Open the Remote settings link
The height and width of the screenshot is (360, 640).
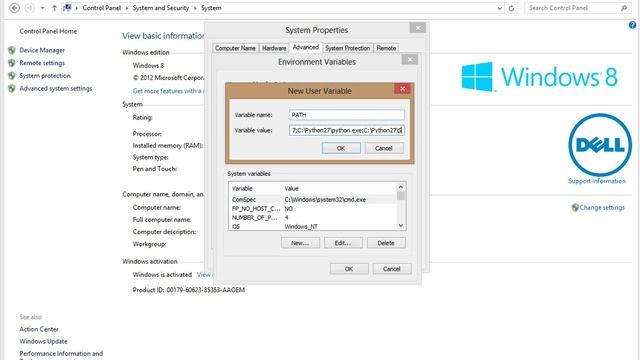[x=42, y=63]
